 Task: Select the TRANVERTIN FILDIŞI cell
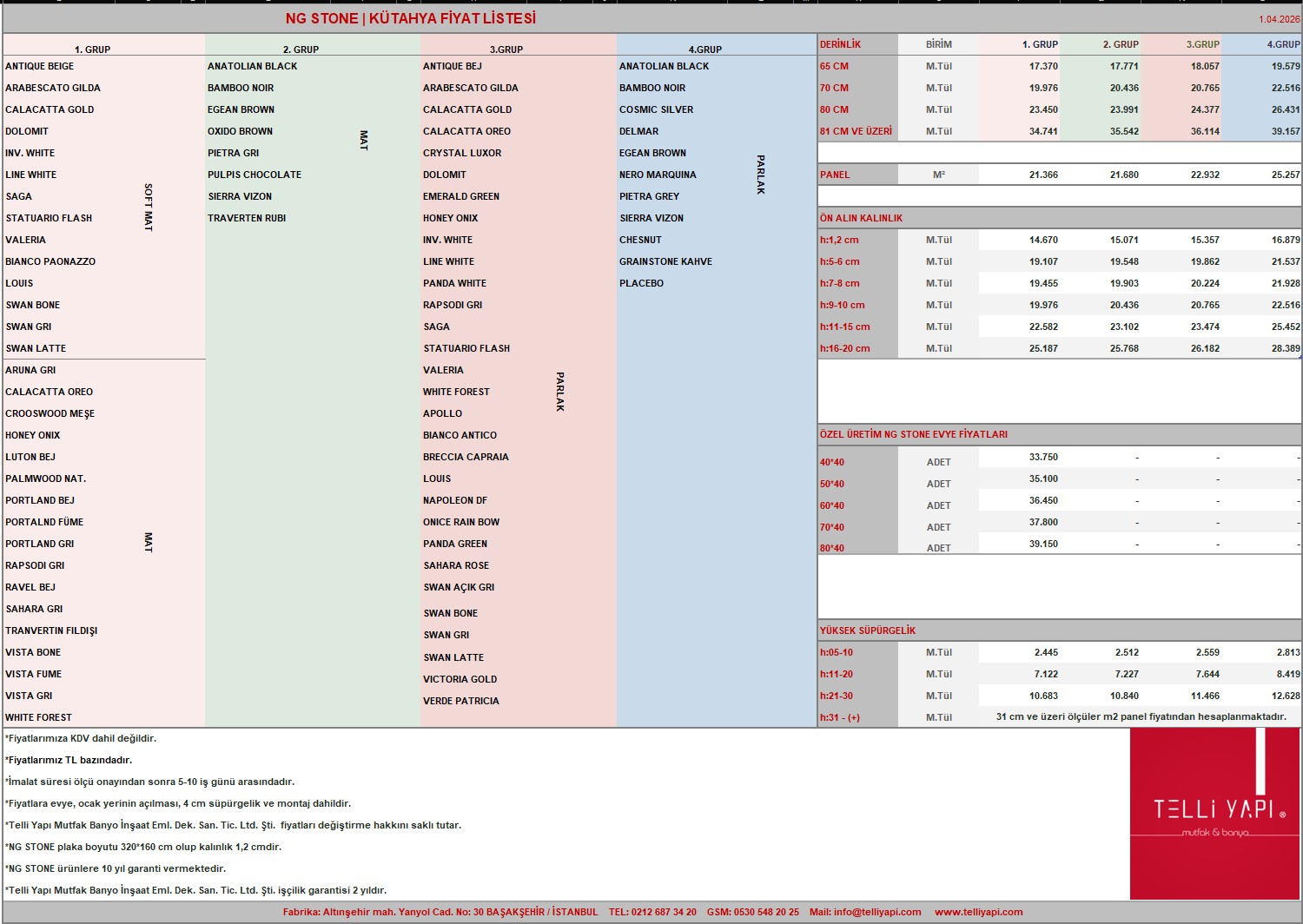point(51,630)
